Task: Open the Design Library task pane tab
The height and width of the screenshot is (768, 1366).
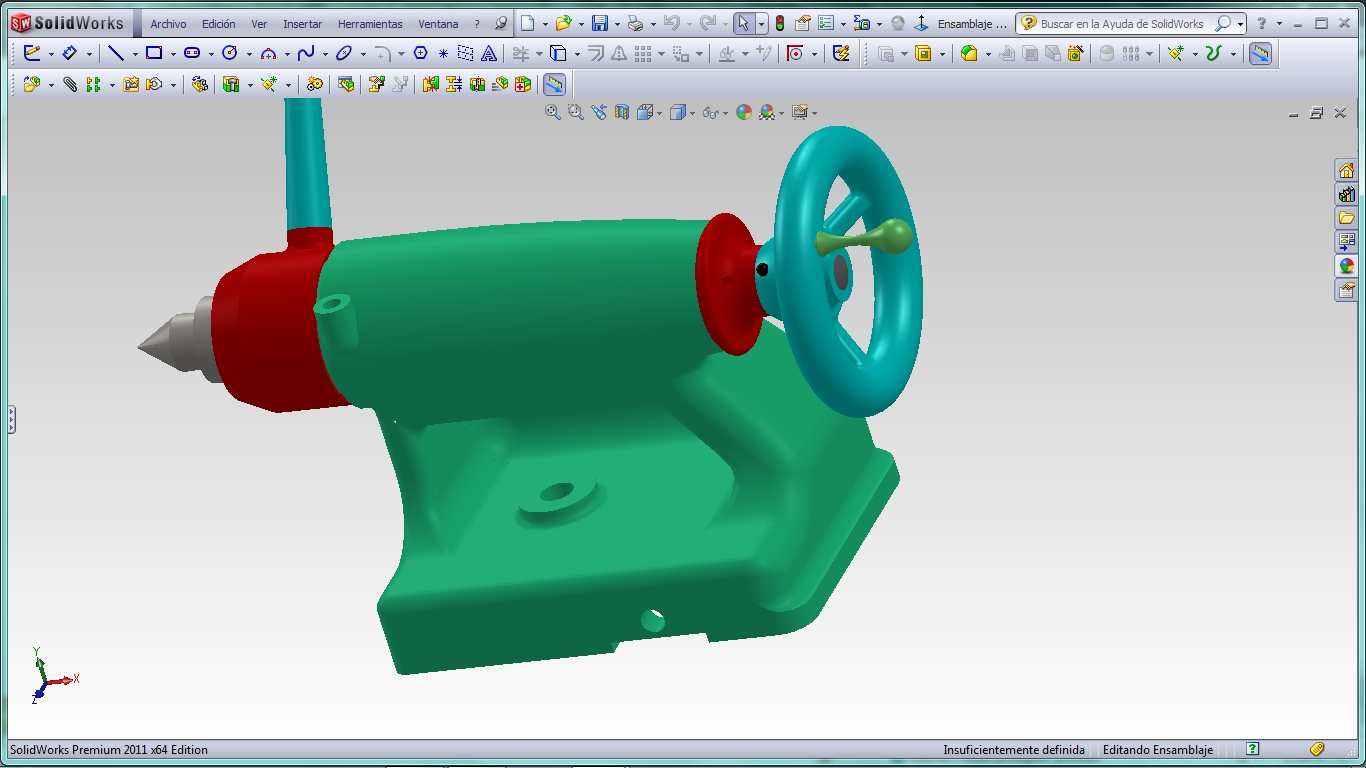Action: coord(1347,194)
